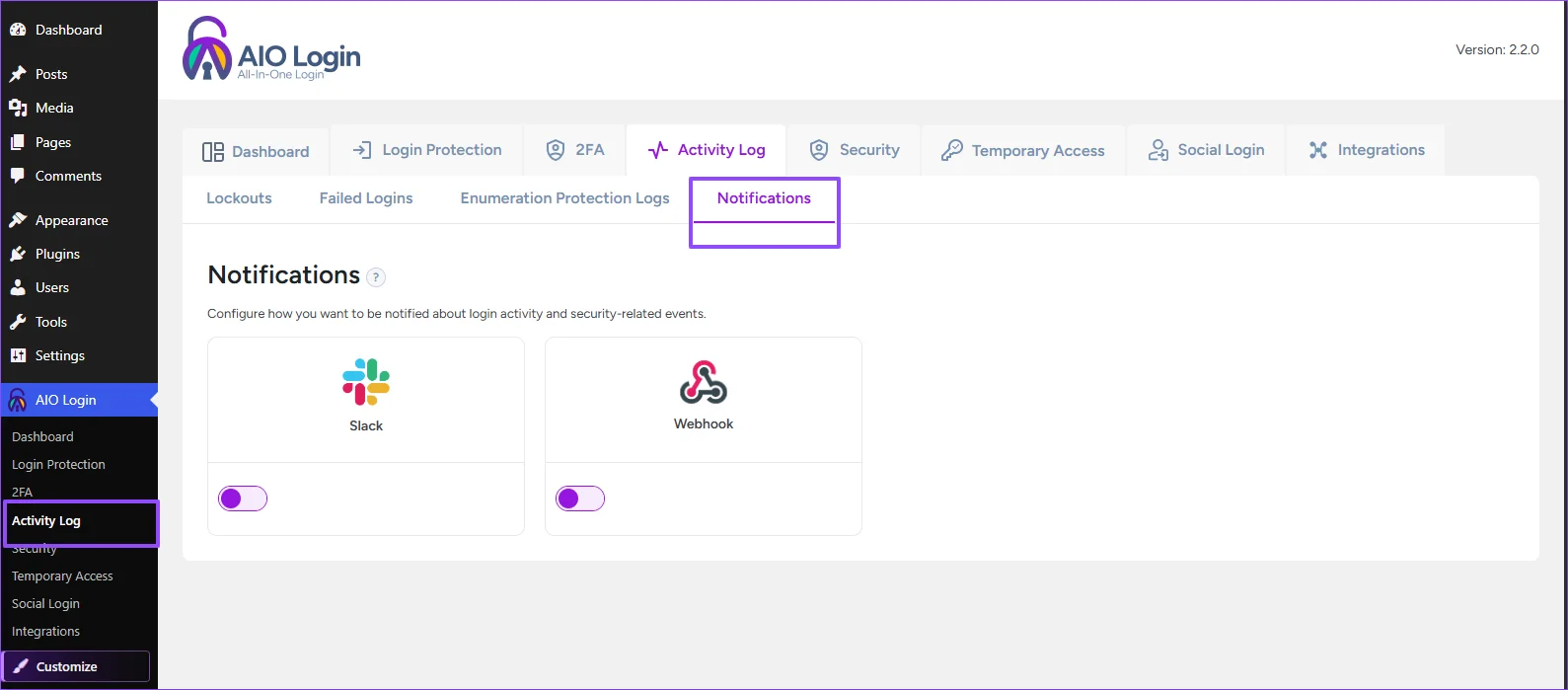Open the Posts menu label
This screenshot has height=690, width=1568.
click(x=51, y=74)
